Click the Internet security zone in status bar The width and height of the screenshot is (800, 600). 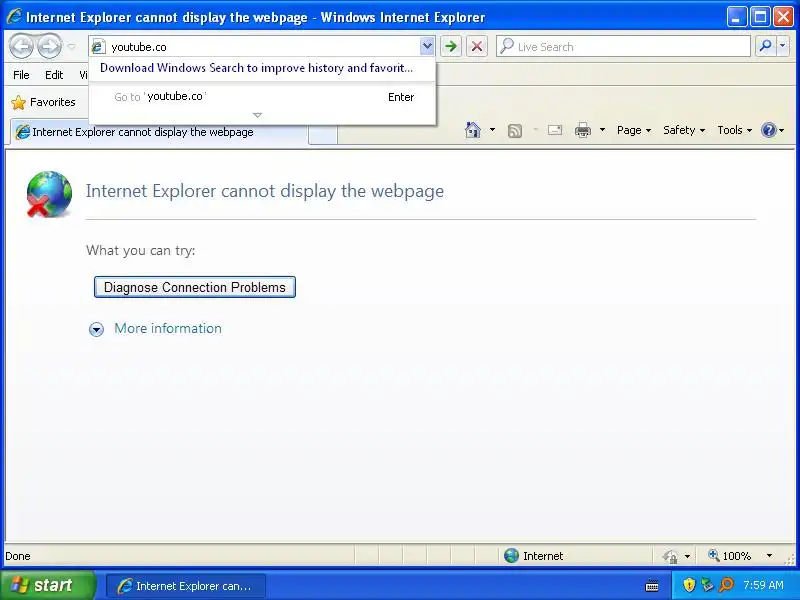click(534, 556)
